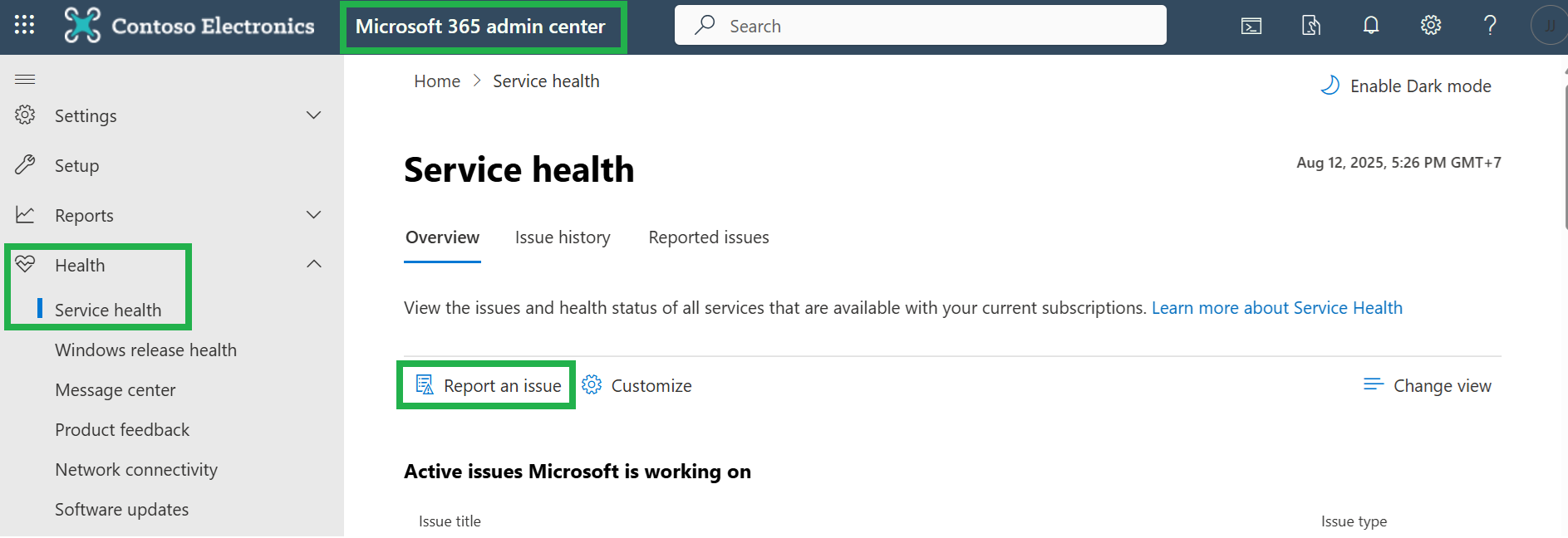Click the dark mode moon icon

(x=1330, y=86)
